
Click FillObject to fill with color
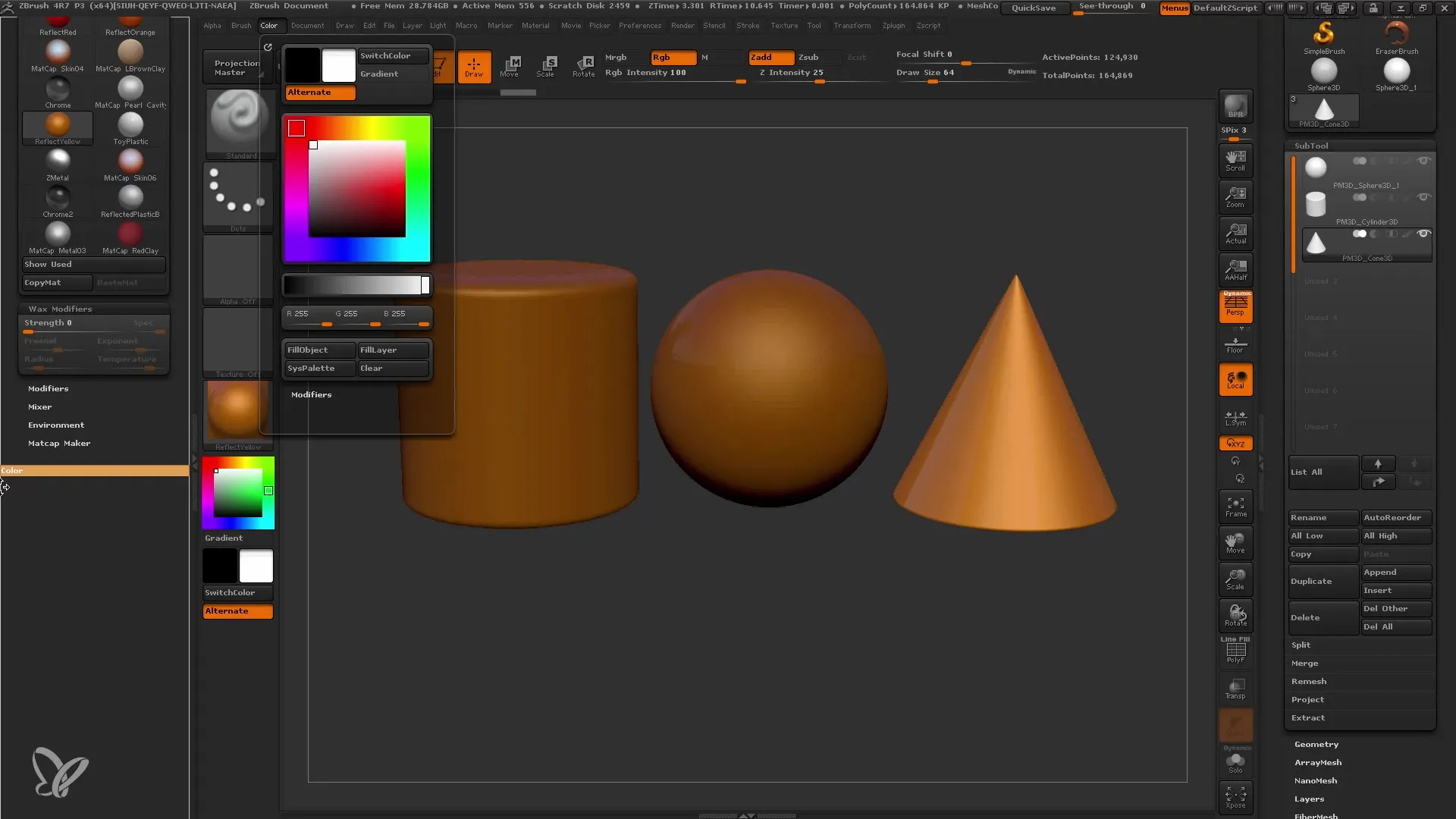319,350
